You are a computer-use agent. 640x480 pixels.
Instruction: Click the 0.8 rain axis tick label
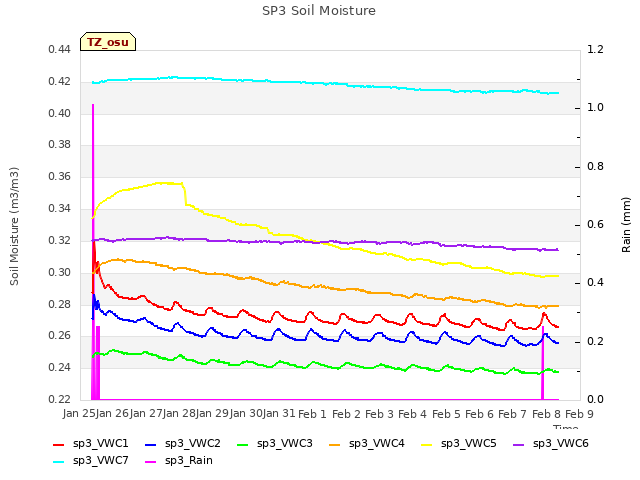click(595, 167)
